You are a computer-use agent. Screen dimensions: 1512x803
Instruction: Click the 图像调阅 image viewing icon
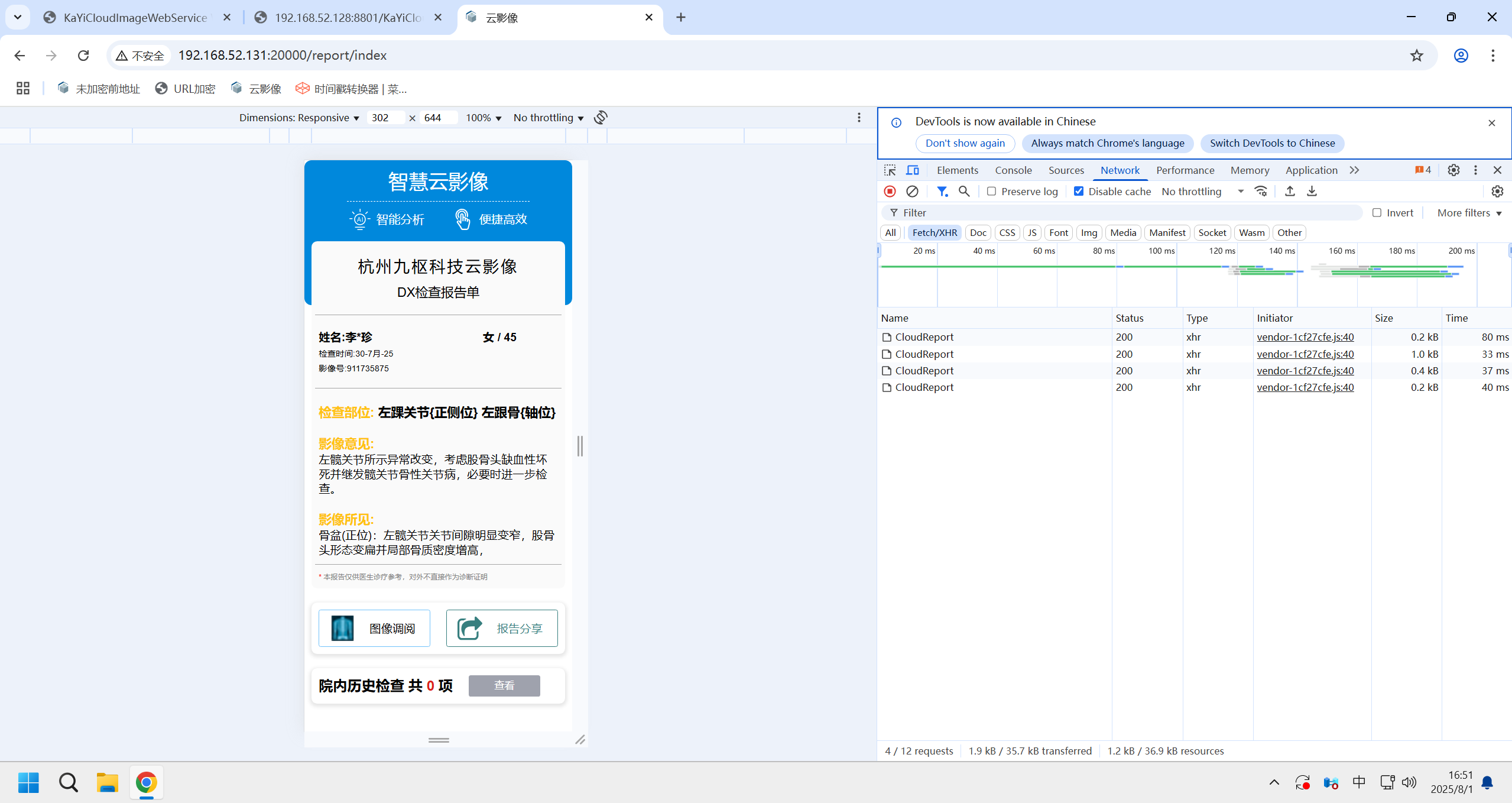(x=342, y=628)
